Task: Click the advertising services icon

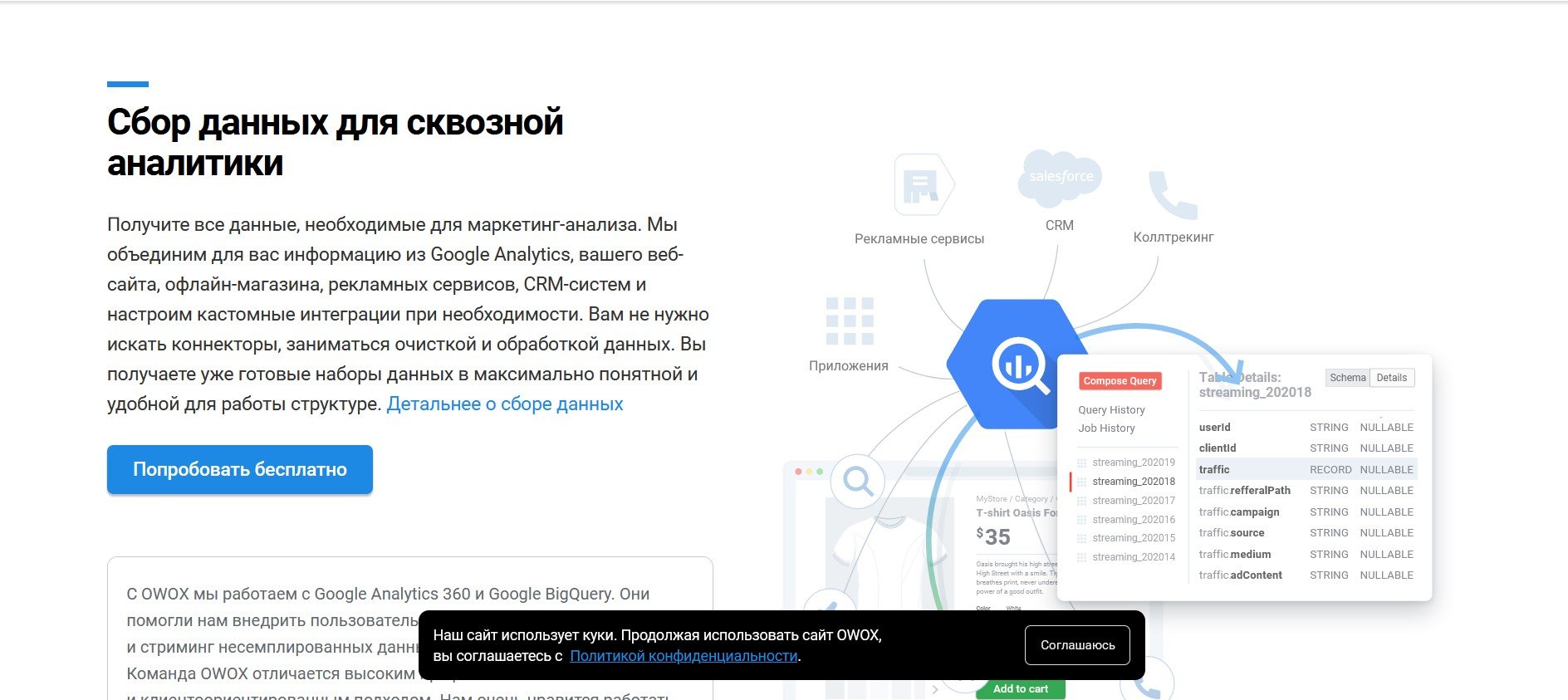Action: click(922, 185)
